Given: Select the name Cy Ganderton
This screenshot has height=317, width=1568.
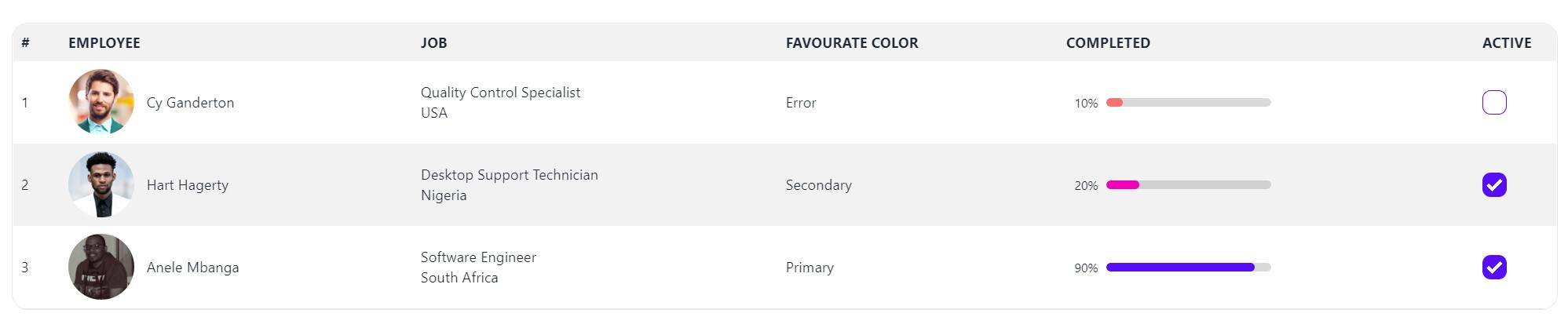Looking at the screenshot, I should pyautogui.click(x=190, y=103).
